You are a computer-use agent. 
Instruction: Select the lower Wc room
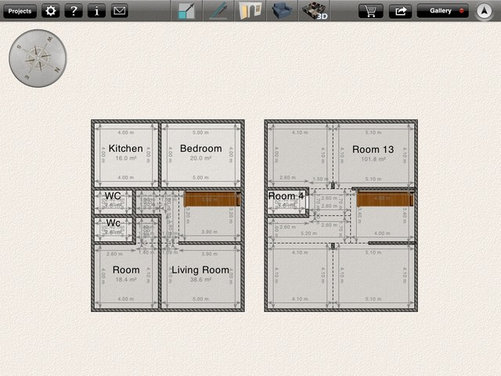[x=113, y=223]
